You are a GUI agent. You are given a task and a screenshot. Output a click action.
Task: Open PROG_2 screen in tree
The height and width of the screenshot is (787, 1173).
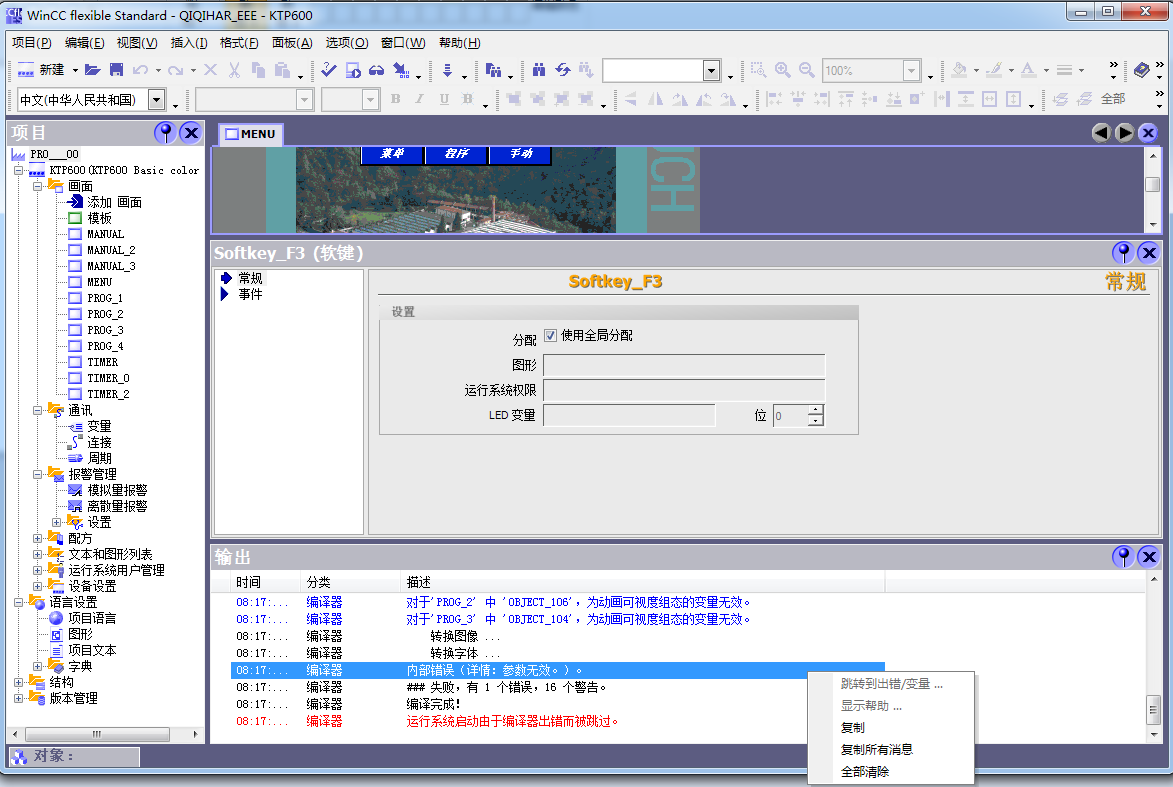pyautogui.click(x=105, y=314)
